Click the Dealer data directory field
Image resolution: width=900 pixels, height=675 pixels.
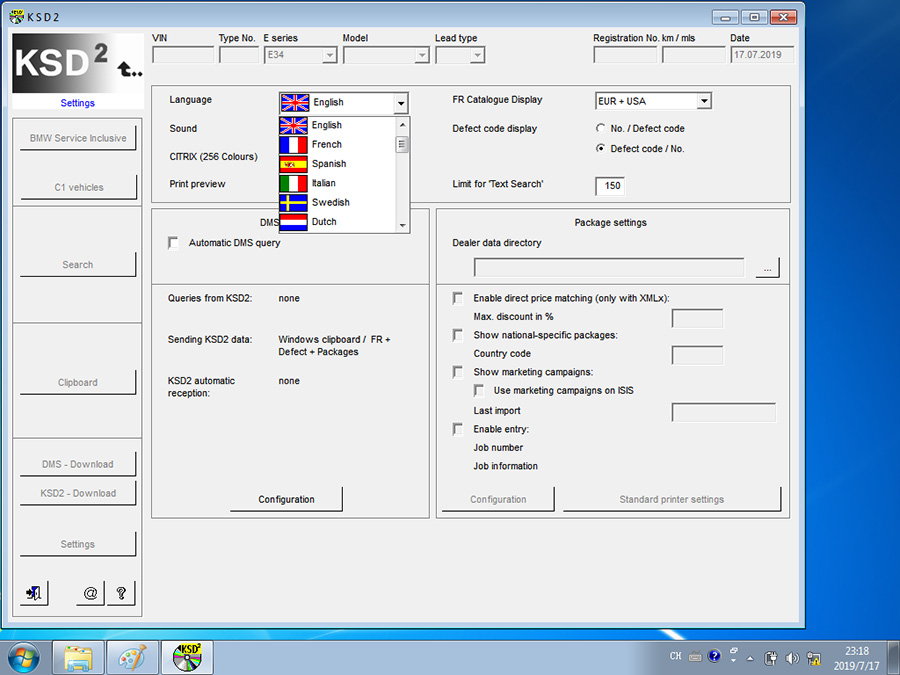coord(609,268)
